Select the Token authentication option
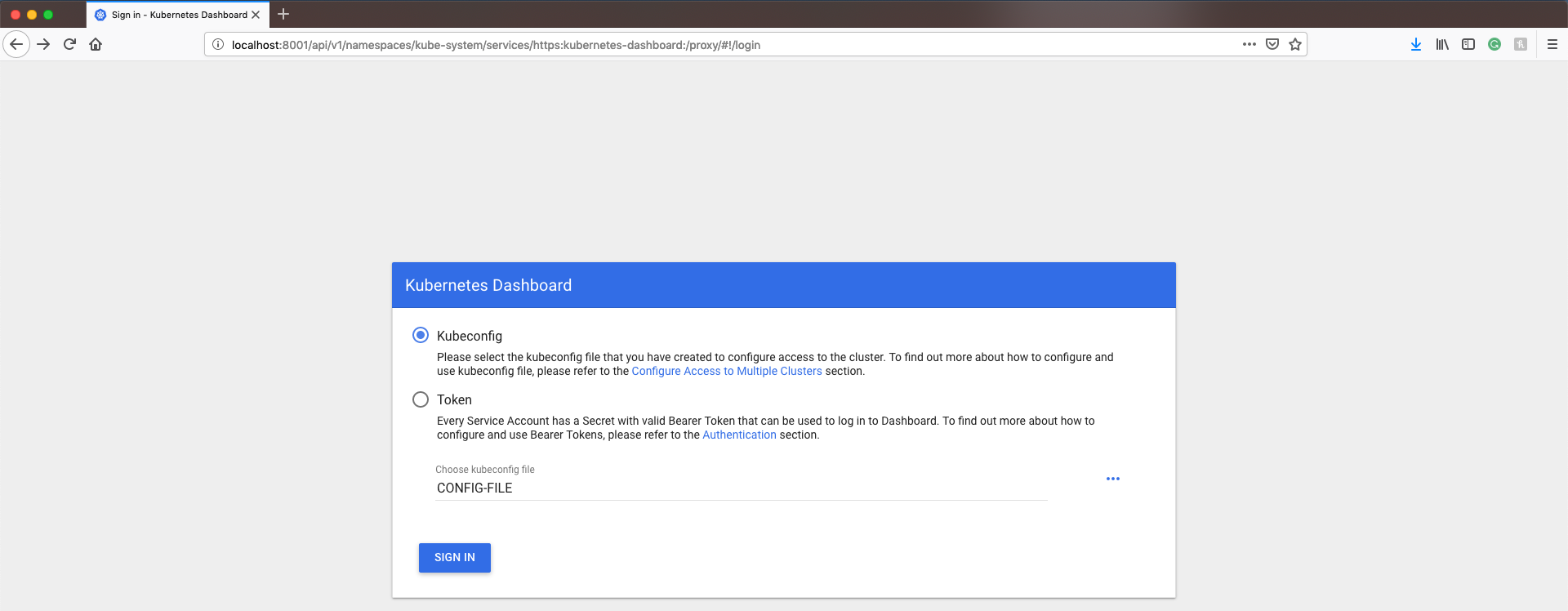1568x611 pixels. [x=421, y=399]
